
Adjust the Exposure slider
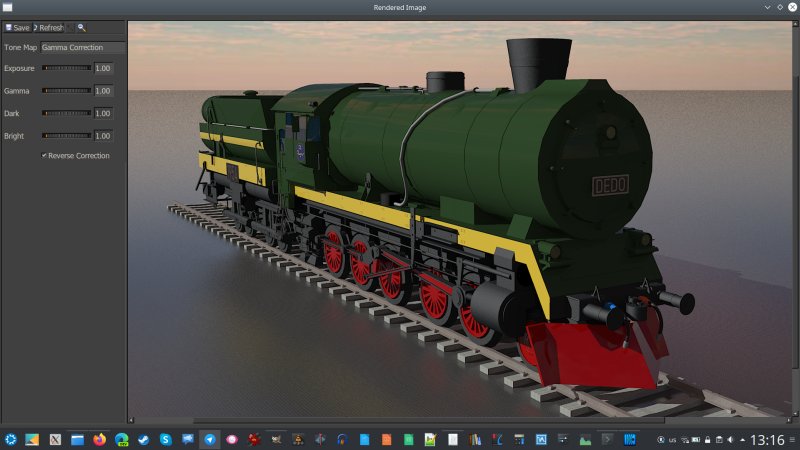tap(66, 68)
